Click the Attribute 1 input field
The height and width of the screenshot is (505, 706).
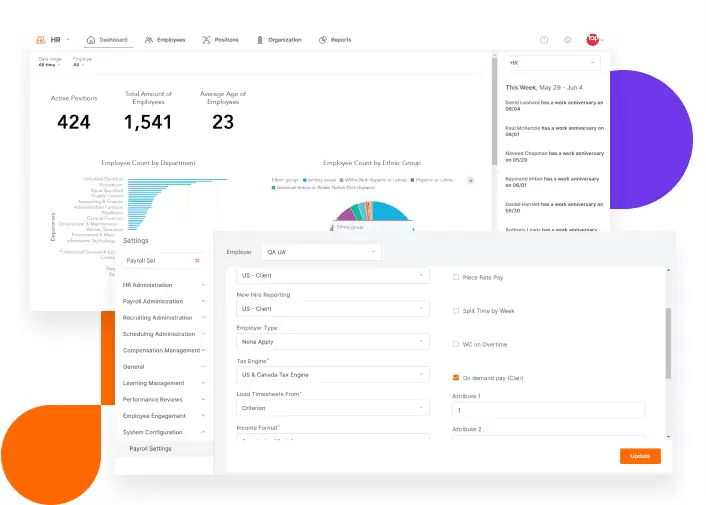(548, 410)
